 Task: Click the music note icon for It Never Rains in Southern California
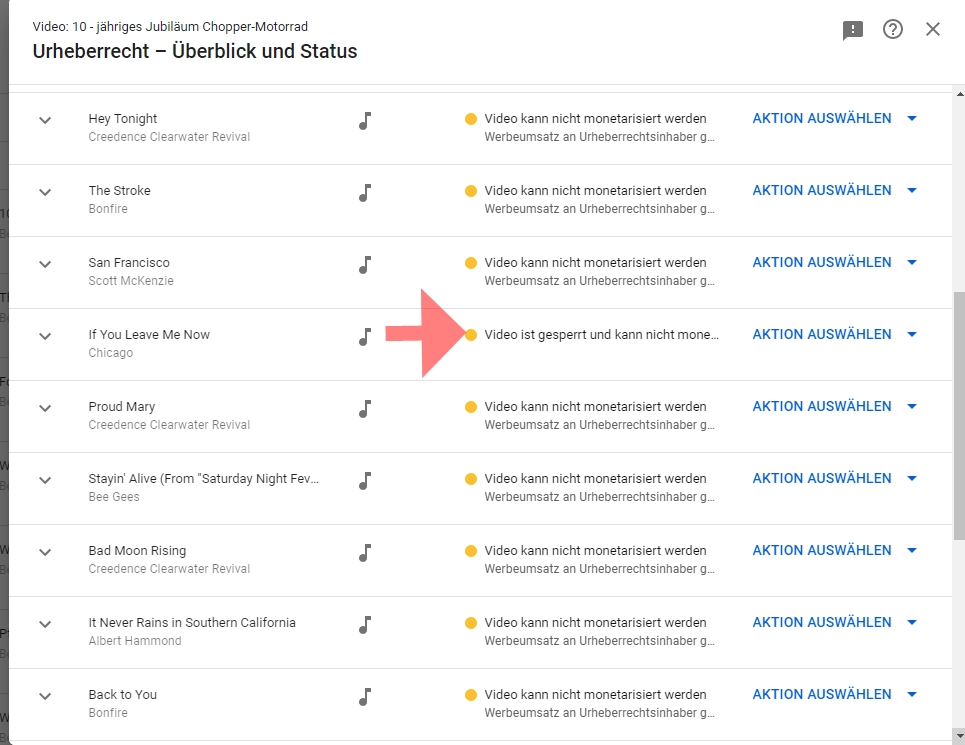click(365, 624)
